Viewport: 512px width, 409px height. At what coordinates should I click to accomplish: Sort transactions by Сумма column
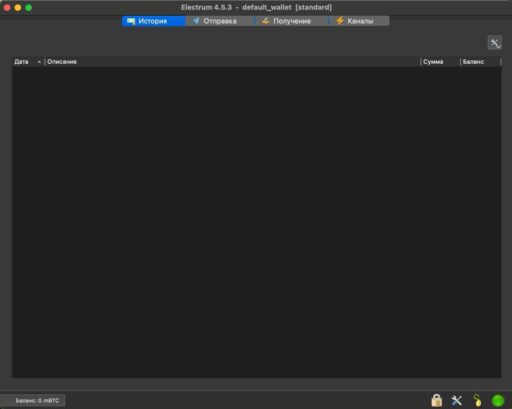(433, 62)
